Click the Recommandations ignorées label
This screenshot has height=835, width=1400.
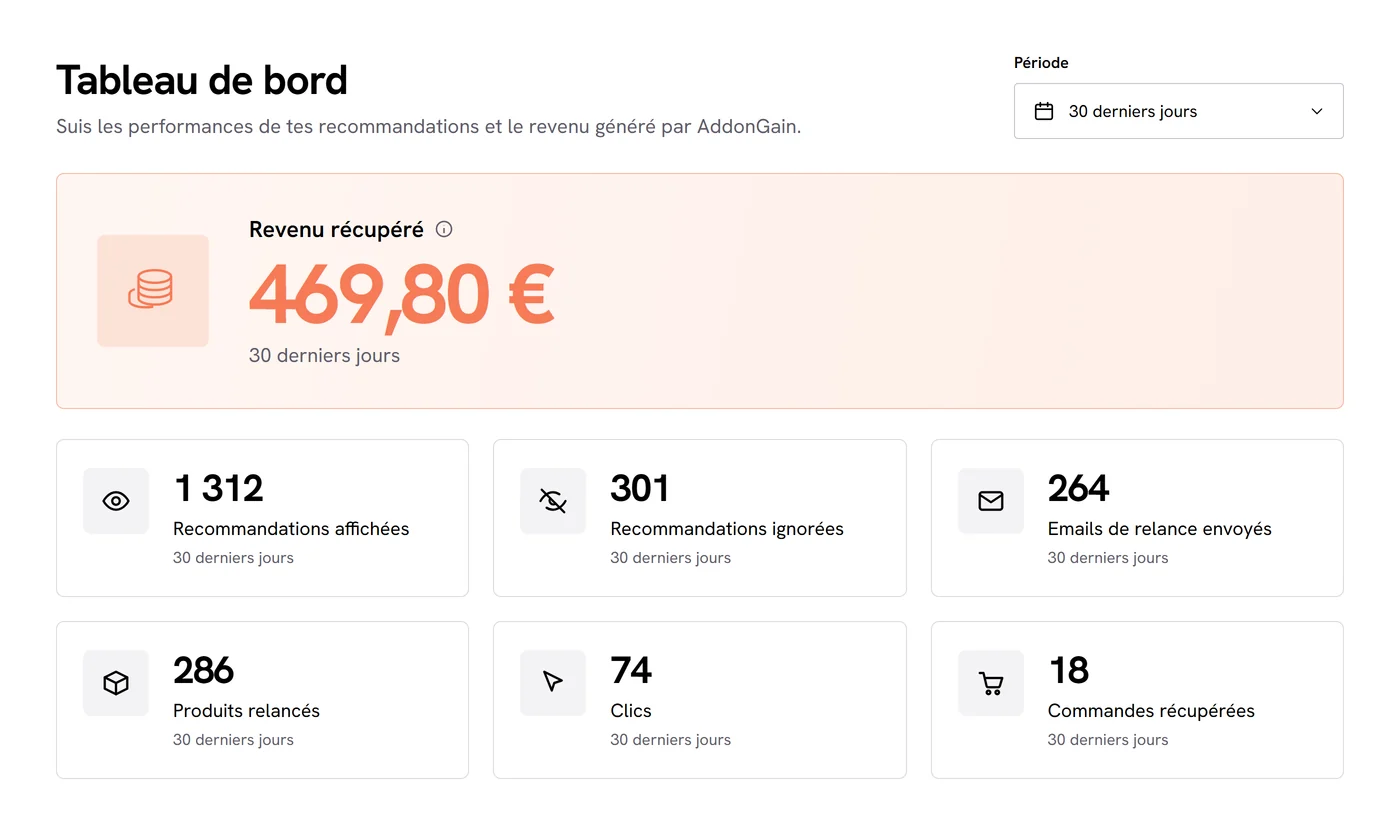pyautogui.click(x=727, y=529)
